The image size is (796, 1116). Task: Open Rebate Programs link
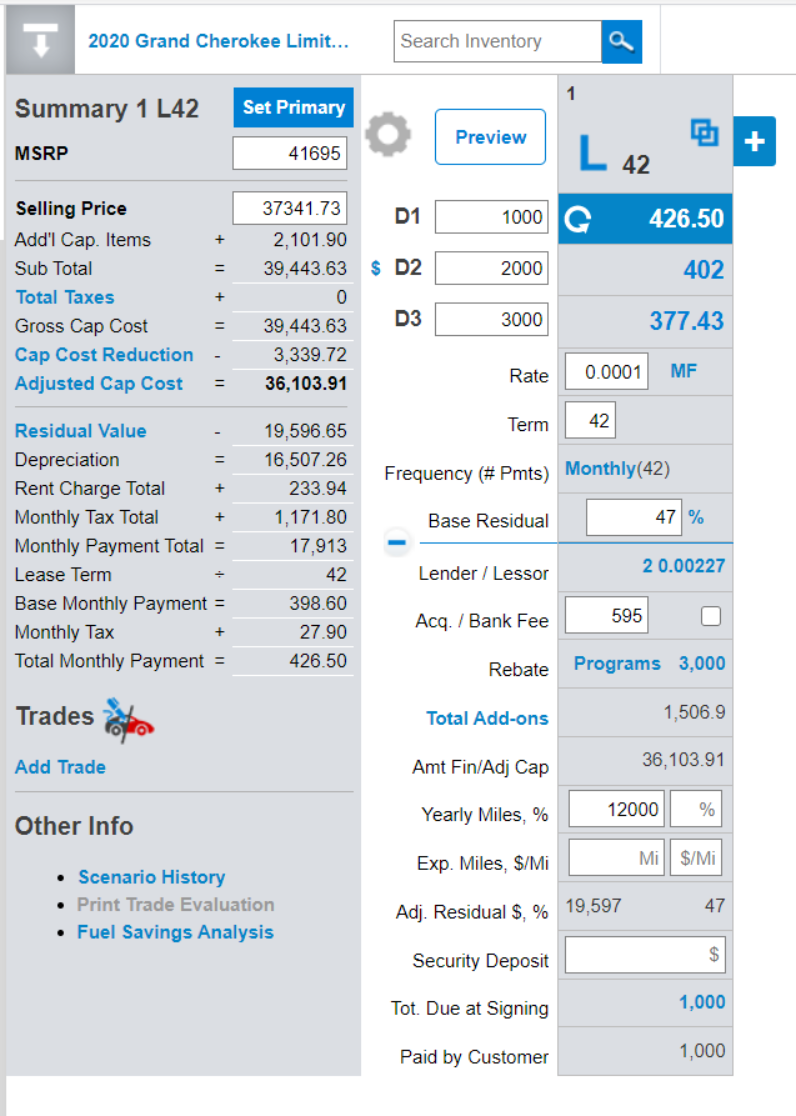point(617,663)
